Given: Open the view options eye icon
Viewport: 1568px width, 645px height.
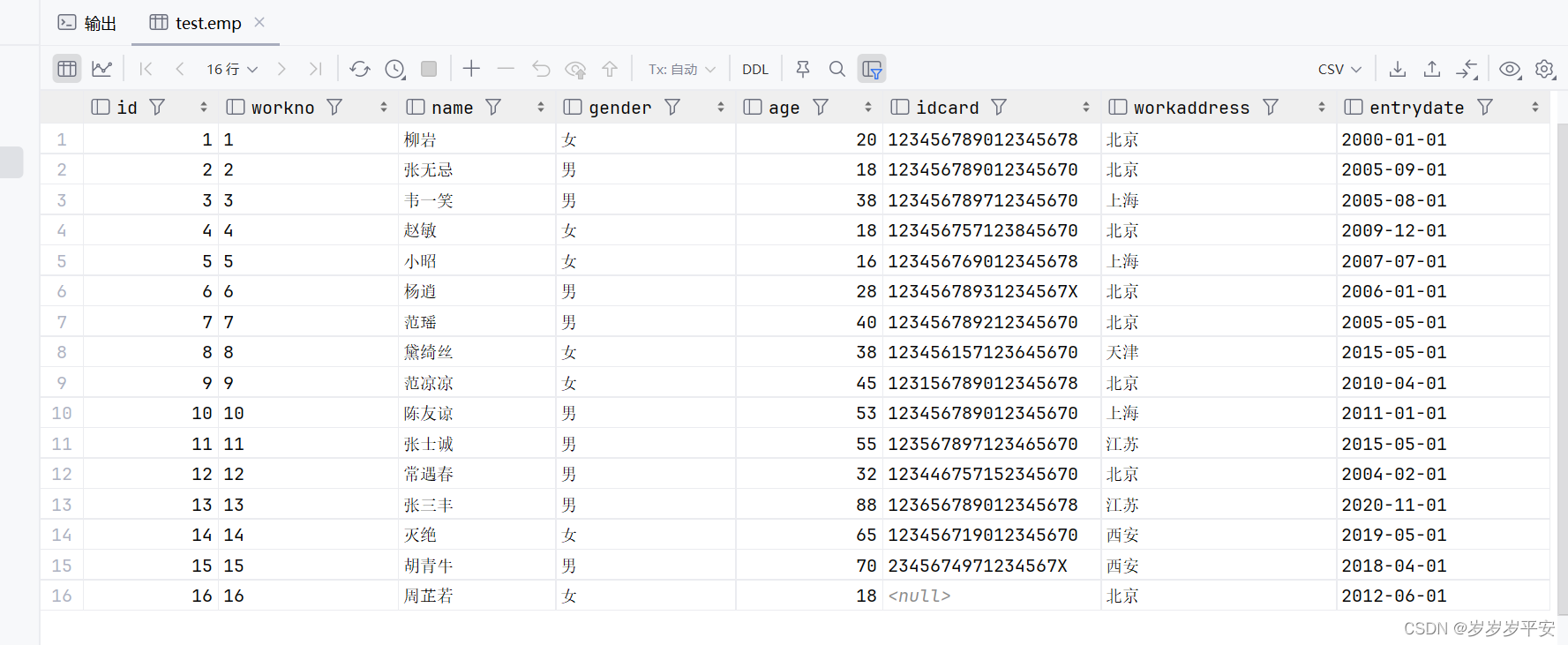Looking at the screenshot, I should 1510,69.
